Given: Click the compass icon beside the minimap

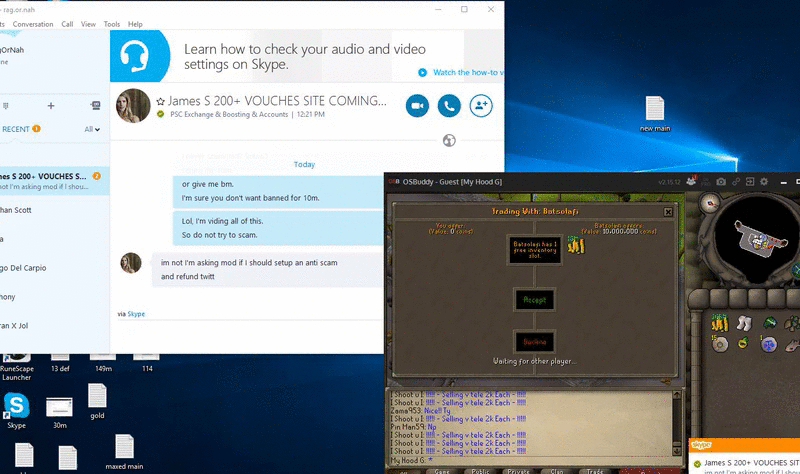Looking at the screenshot, I should (x=710, y=203).
